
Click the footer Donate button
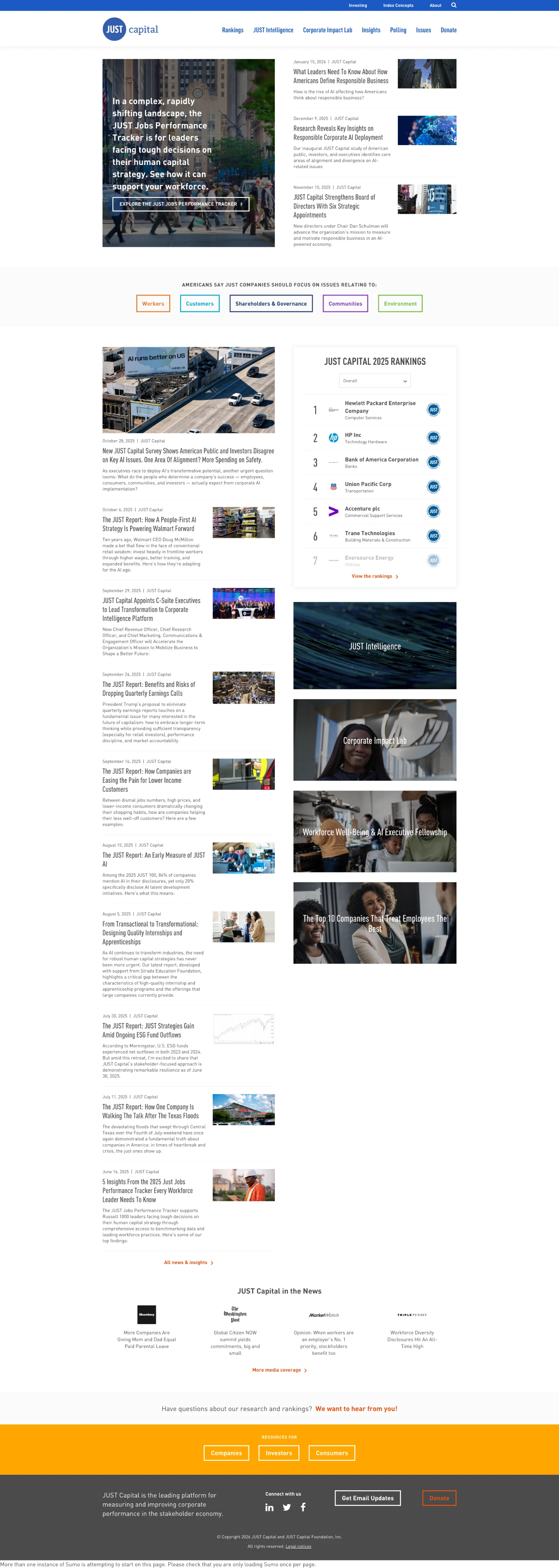coord(439,1498)
